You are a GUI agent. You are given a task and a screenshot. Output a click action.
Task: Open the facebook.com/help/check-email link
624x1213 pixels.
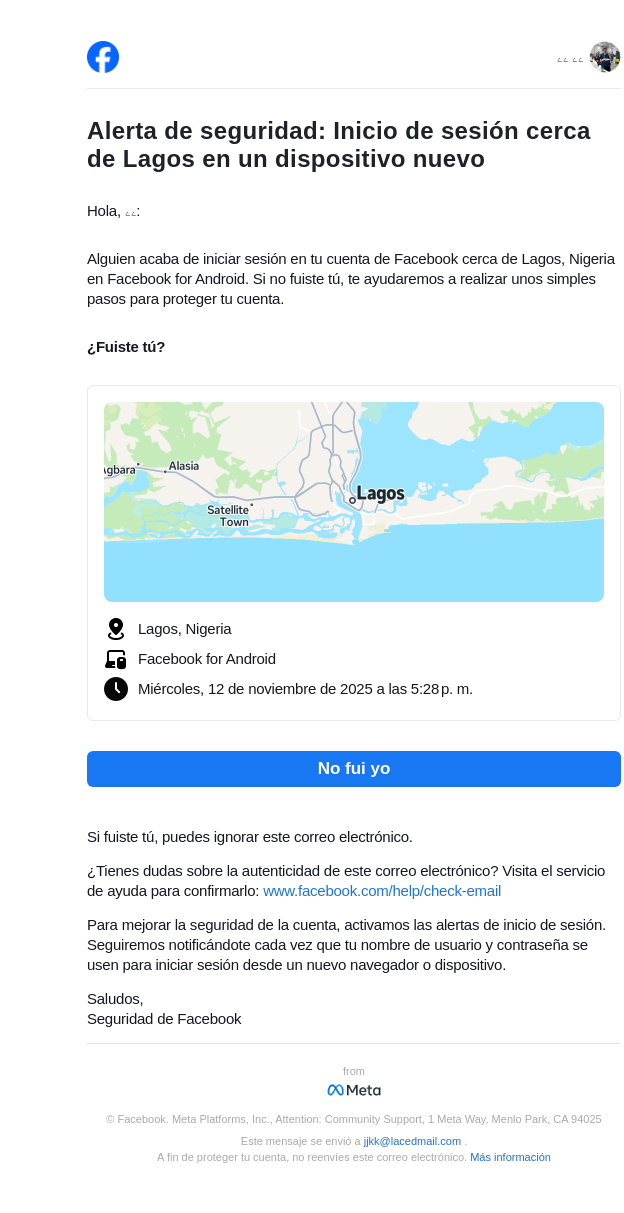(x=382, y=891)
